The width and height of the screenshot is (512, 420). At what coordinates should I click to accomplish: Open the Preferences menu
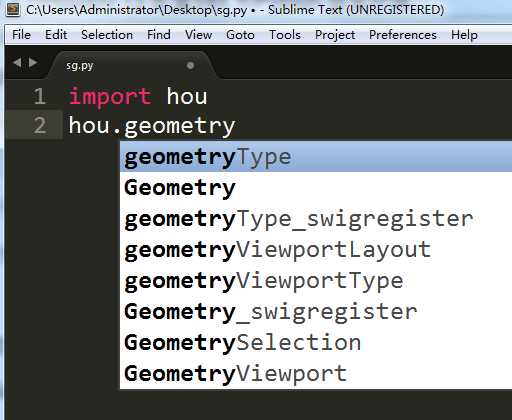coord(403,35)
